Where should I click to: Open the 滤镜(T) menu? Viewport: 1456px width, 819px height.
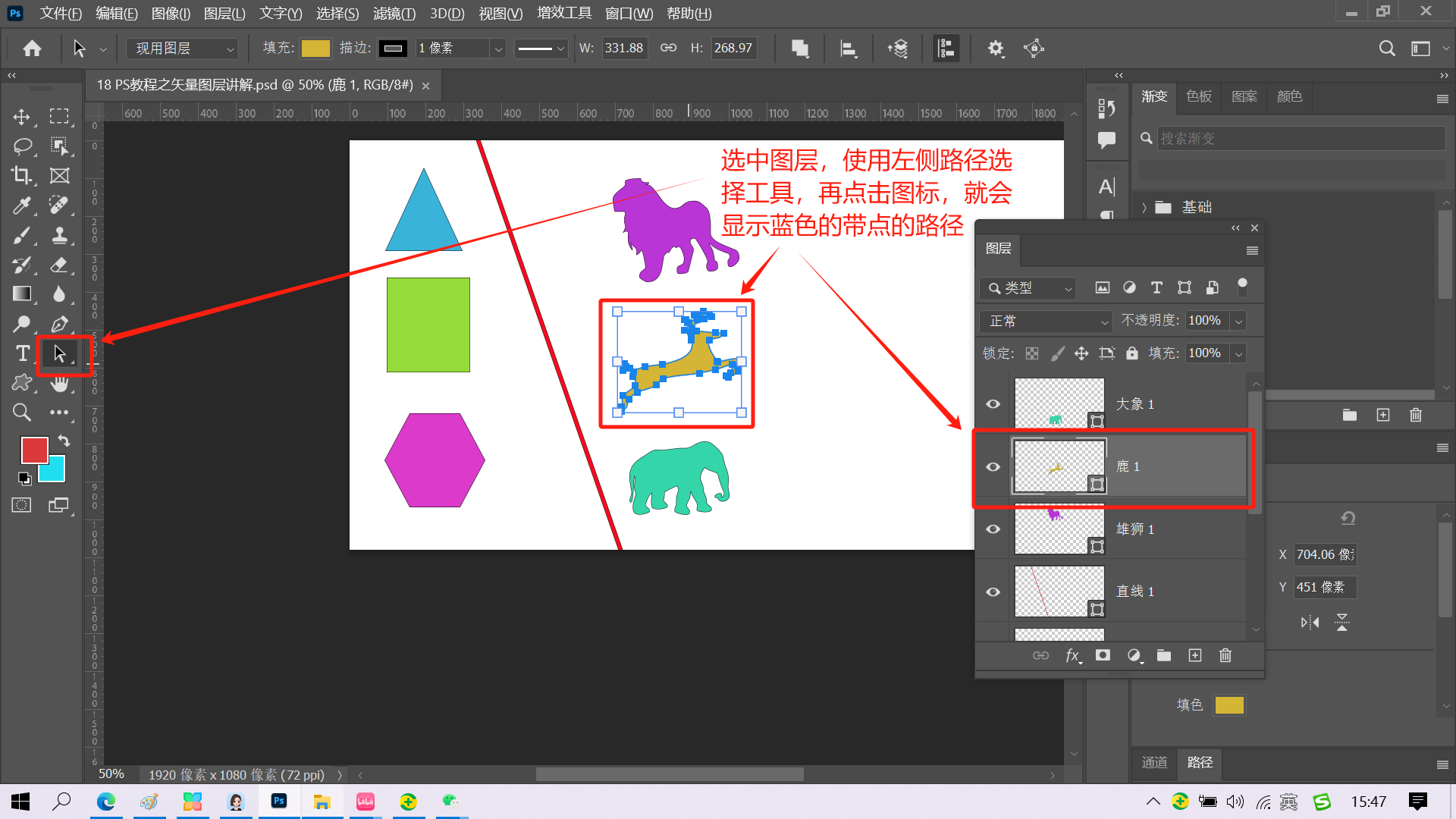394,13
